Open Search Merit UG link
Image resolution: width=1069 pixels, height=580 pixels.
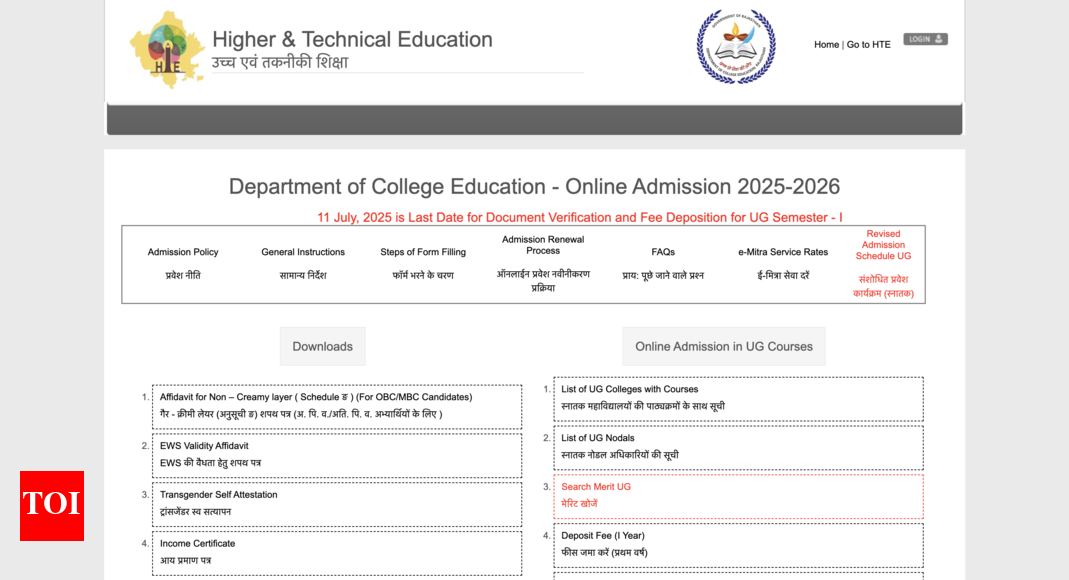[738, 496]
